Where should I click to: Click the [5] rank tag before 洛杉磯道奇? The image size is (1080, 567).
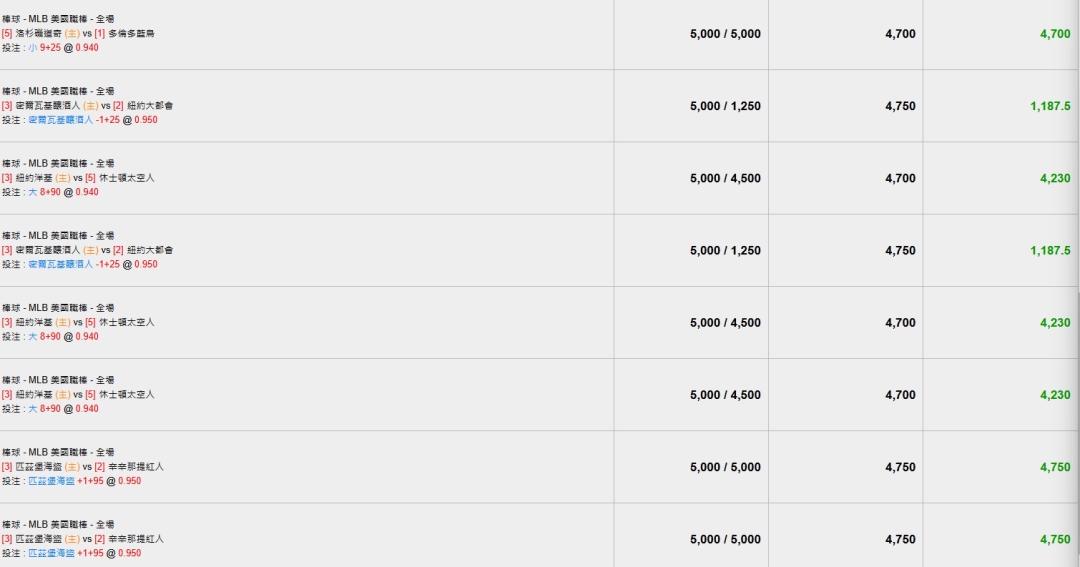coord(7,33)
